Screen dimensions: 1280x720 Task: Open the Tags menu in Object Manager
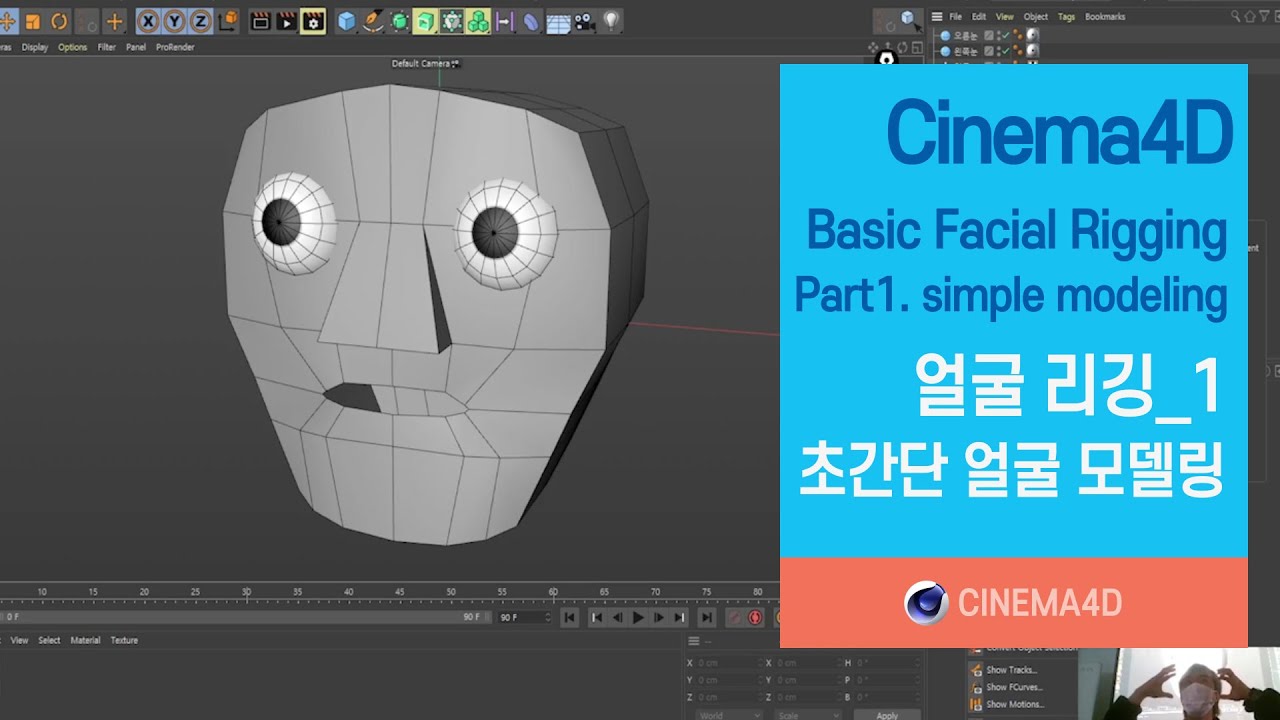click(1066, 16)
